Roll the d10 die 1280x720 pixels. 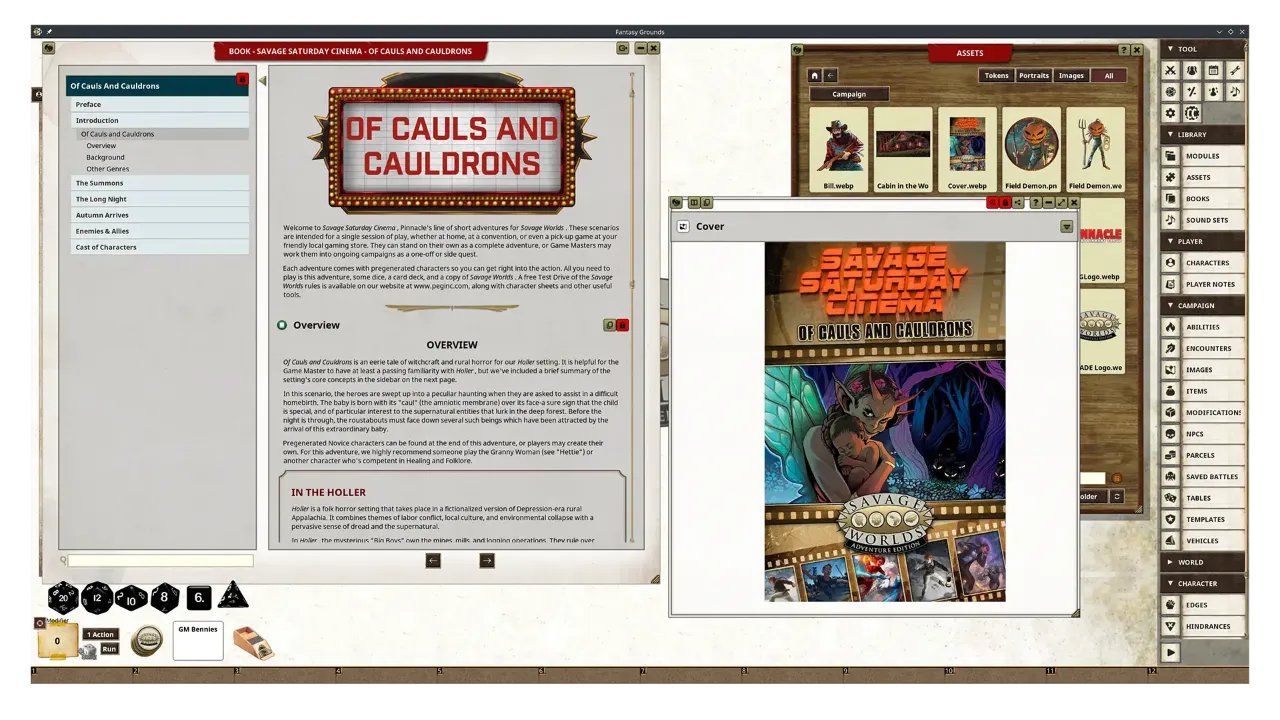click(131, 598)
